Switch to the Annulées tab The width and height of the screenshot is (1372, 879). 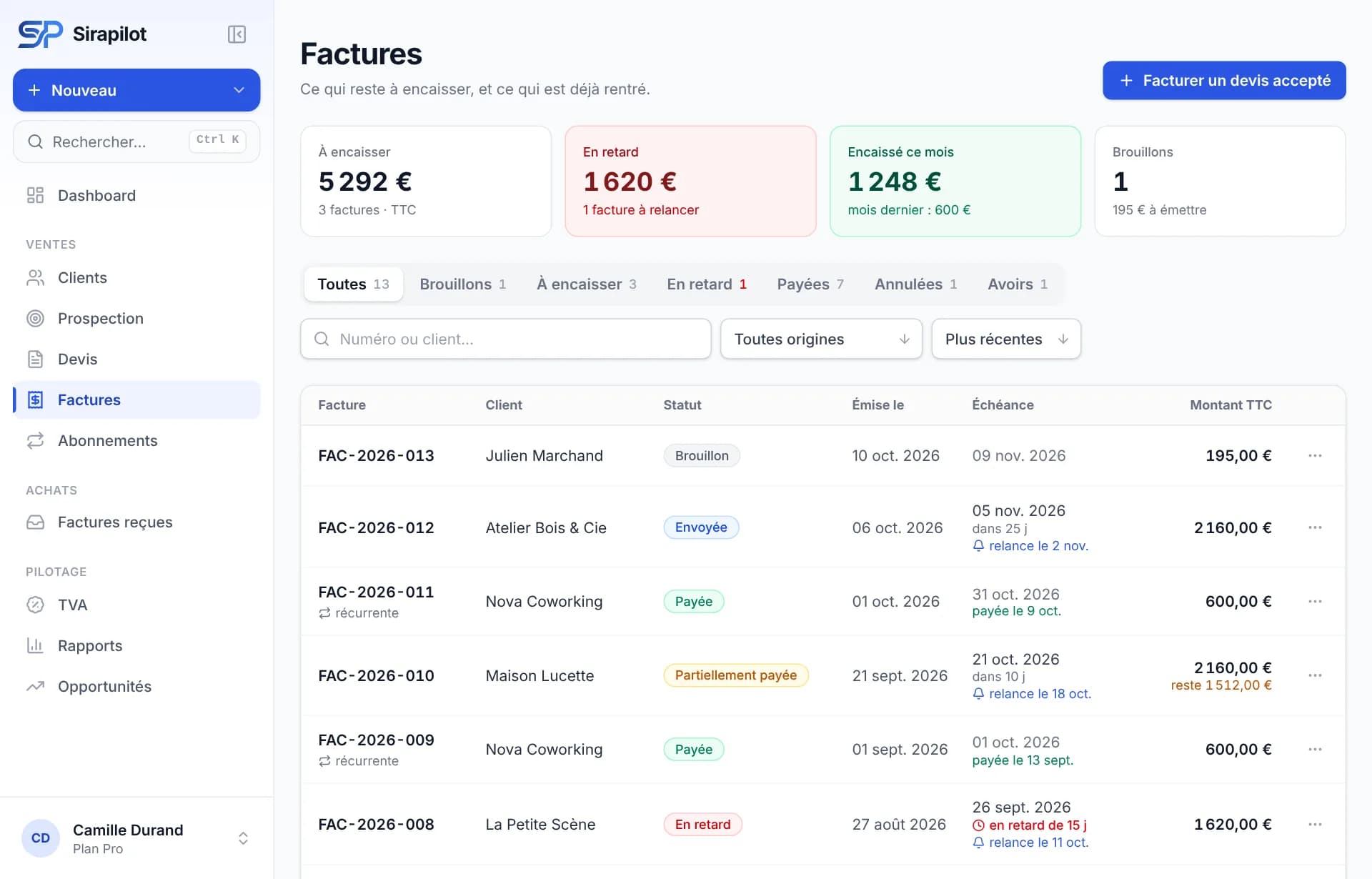click(915, 284)
